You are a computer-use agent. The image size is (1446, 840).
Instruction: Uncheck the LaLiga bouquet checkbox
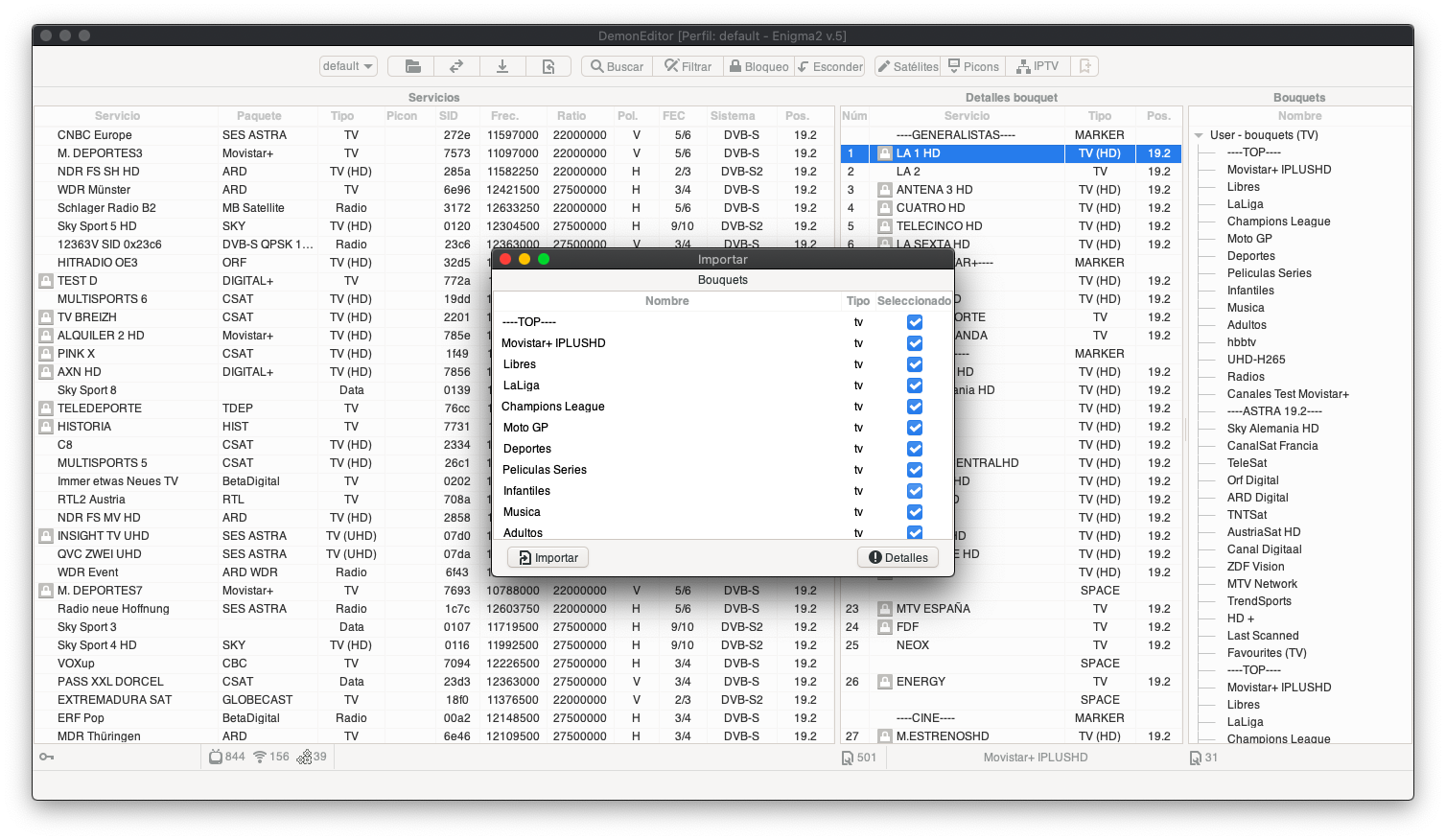915,385
